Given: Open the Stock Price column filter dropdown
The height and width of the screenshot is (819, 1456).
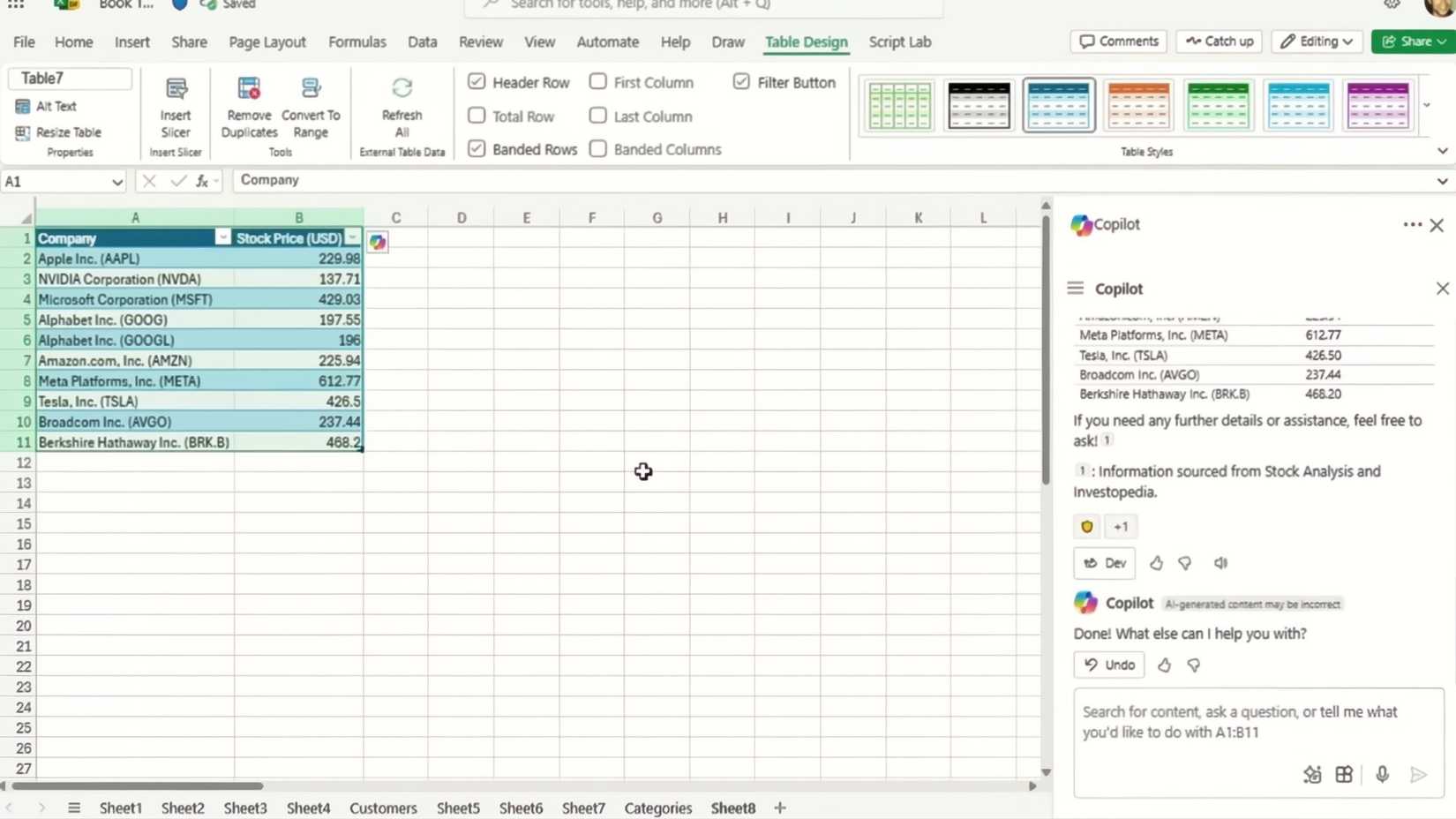Looking at the screenshot, I should [352, 237].
